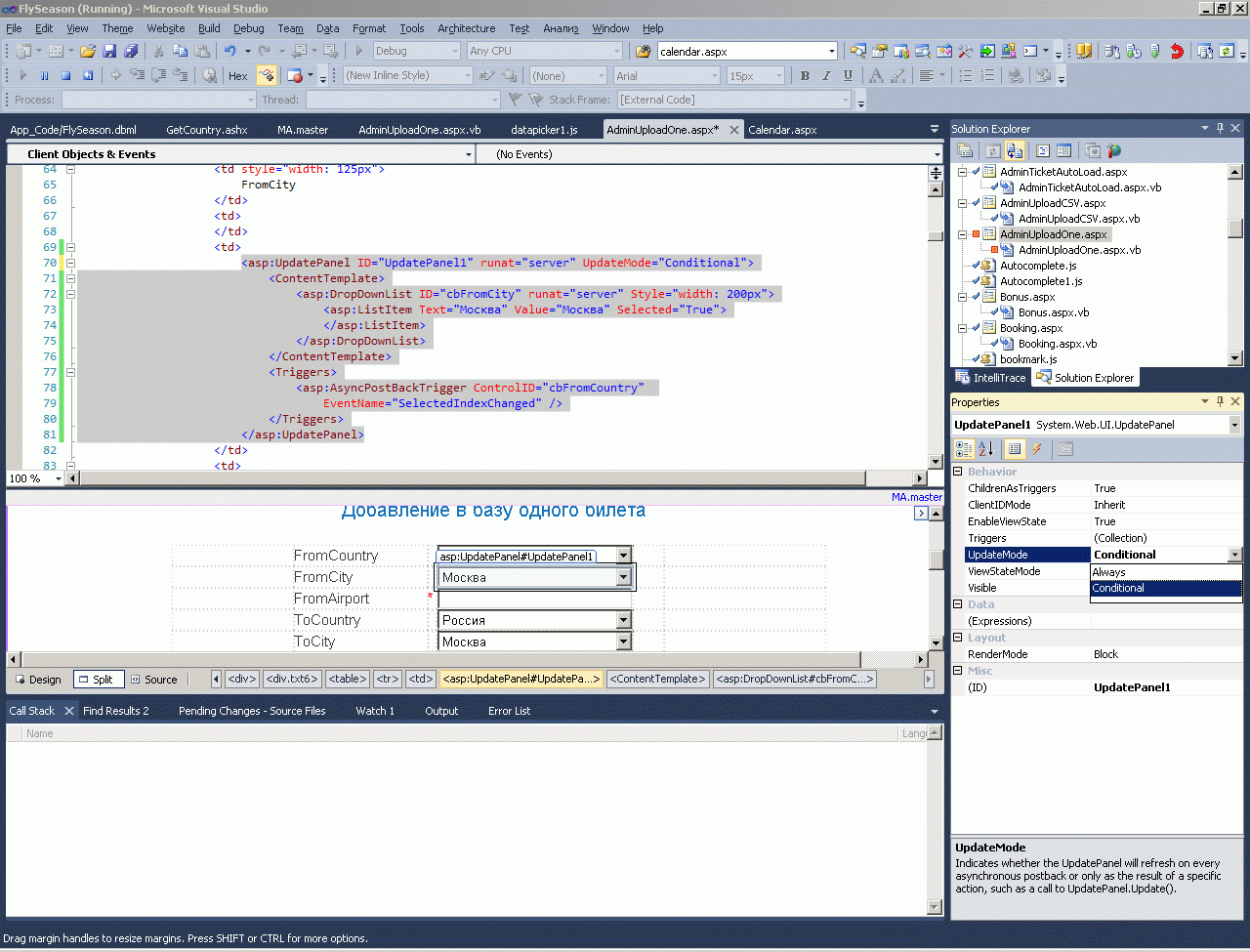Toggle the Hex display button

pyautogui.click(x=238, y=75)
